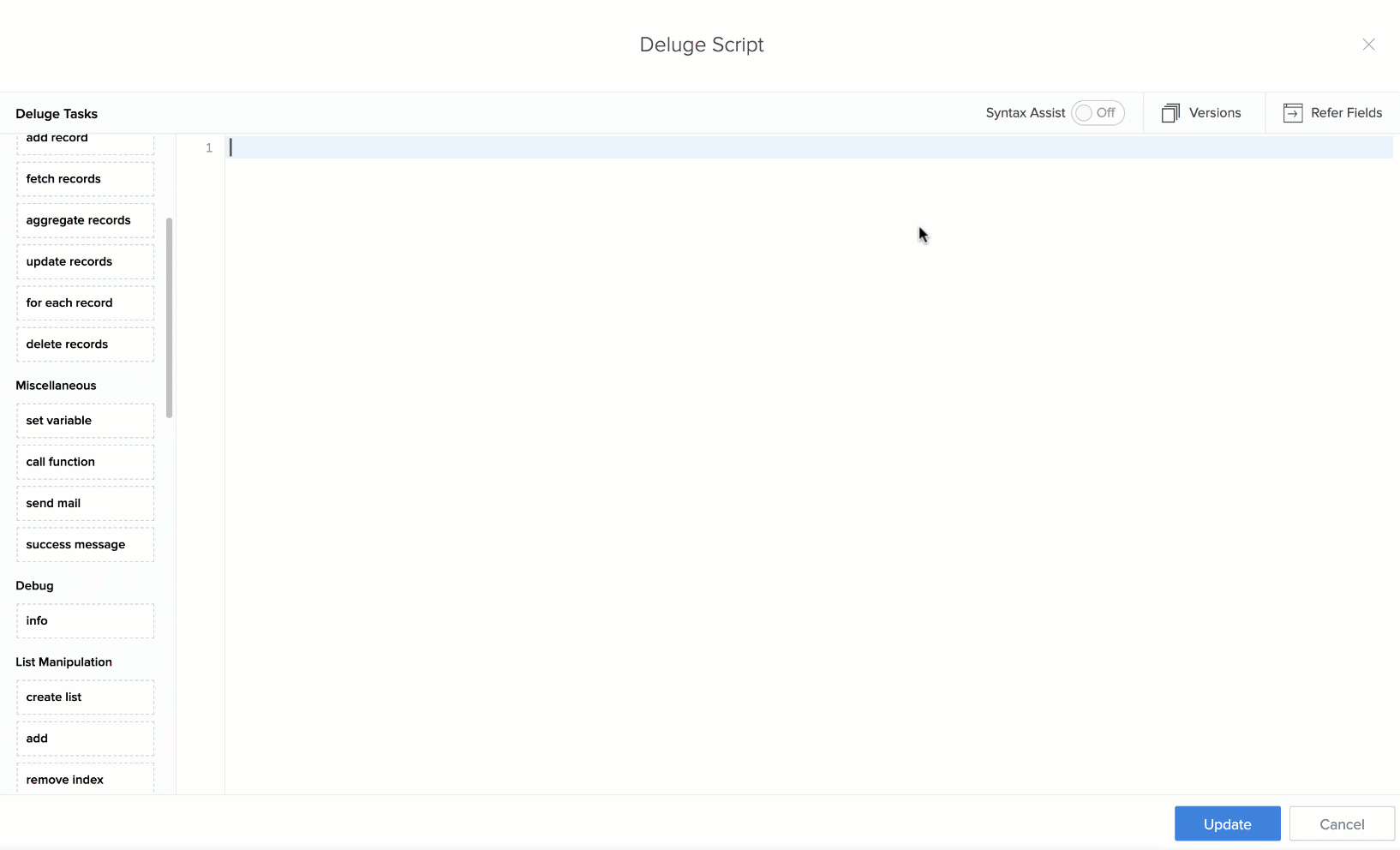Select the add record task
This screenshot has width=1400, height=850.
(x=86, y=143)
